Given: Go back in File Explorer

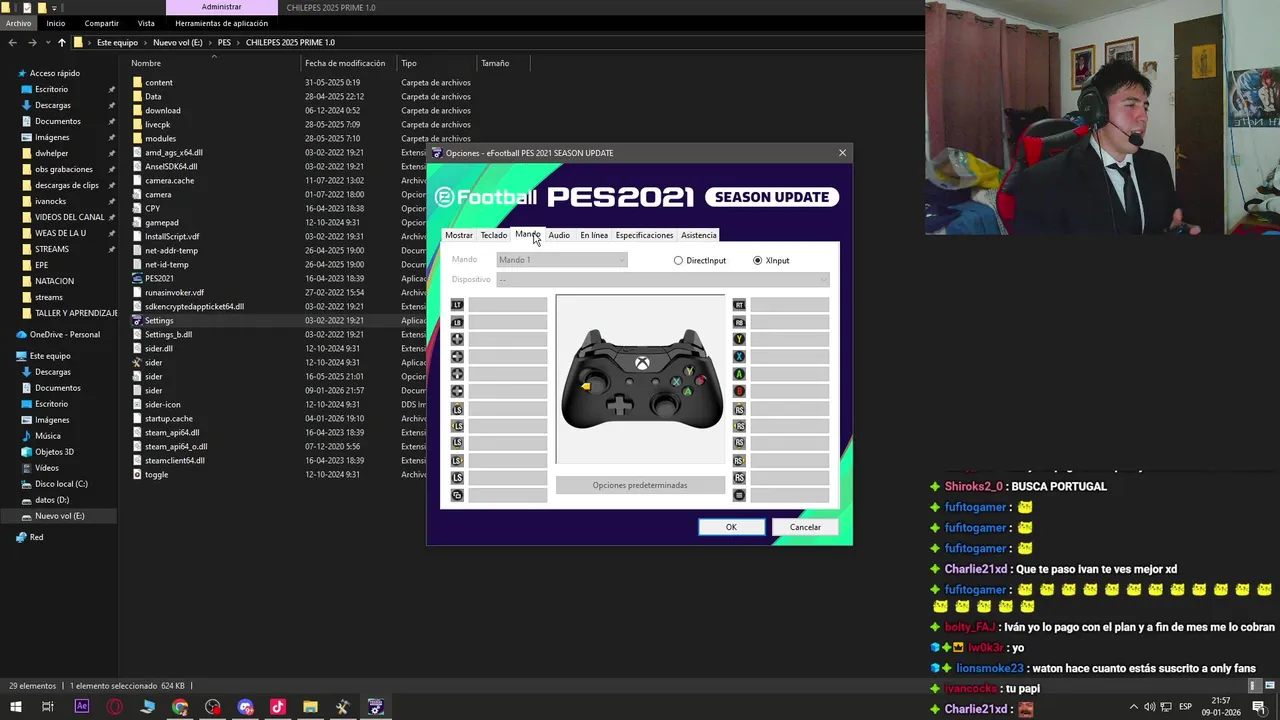Looking at the screenshot, I should pos(12,42).
